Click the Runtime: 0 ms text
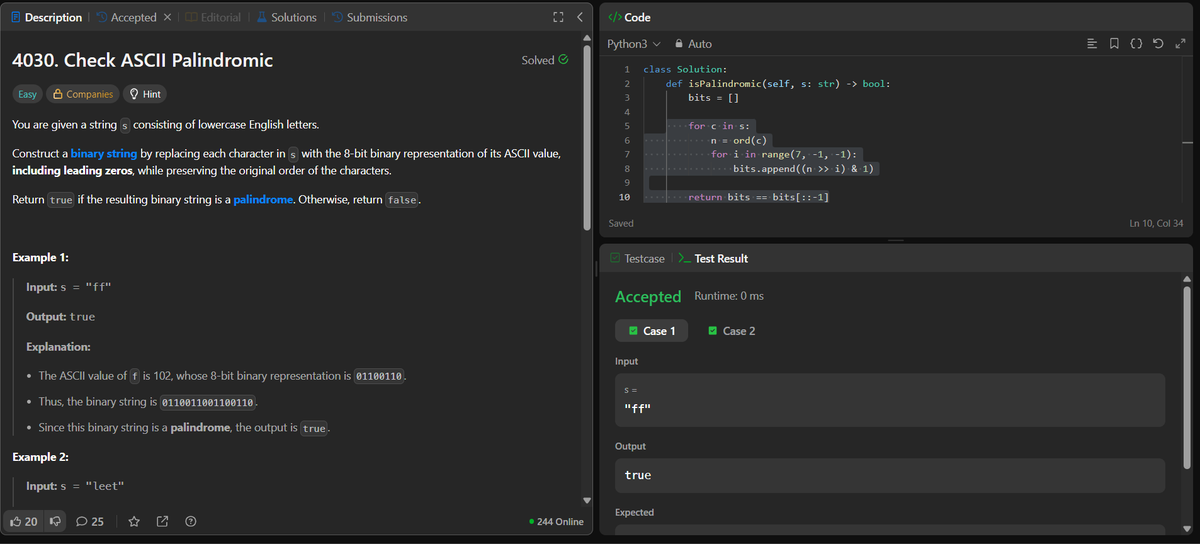 pyautogui.click(x=728, y=296)
